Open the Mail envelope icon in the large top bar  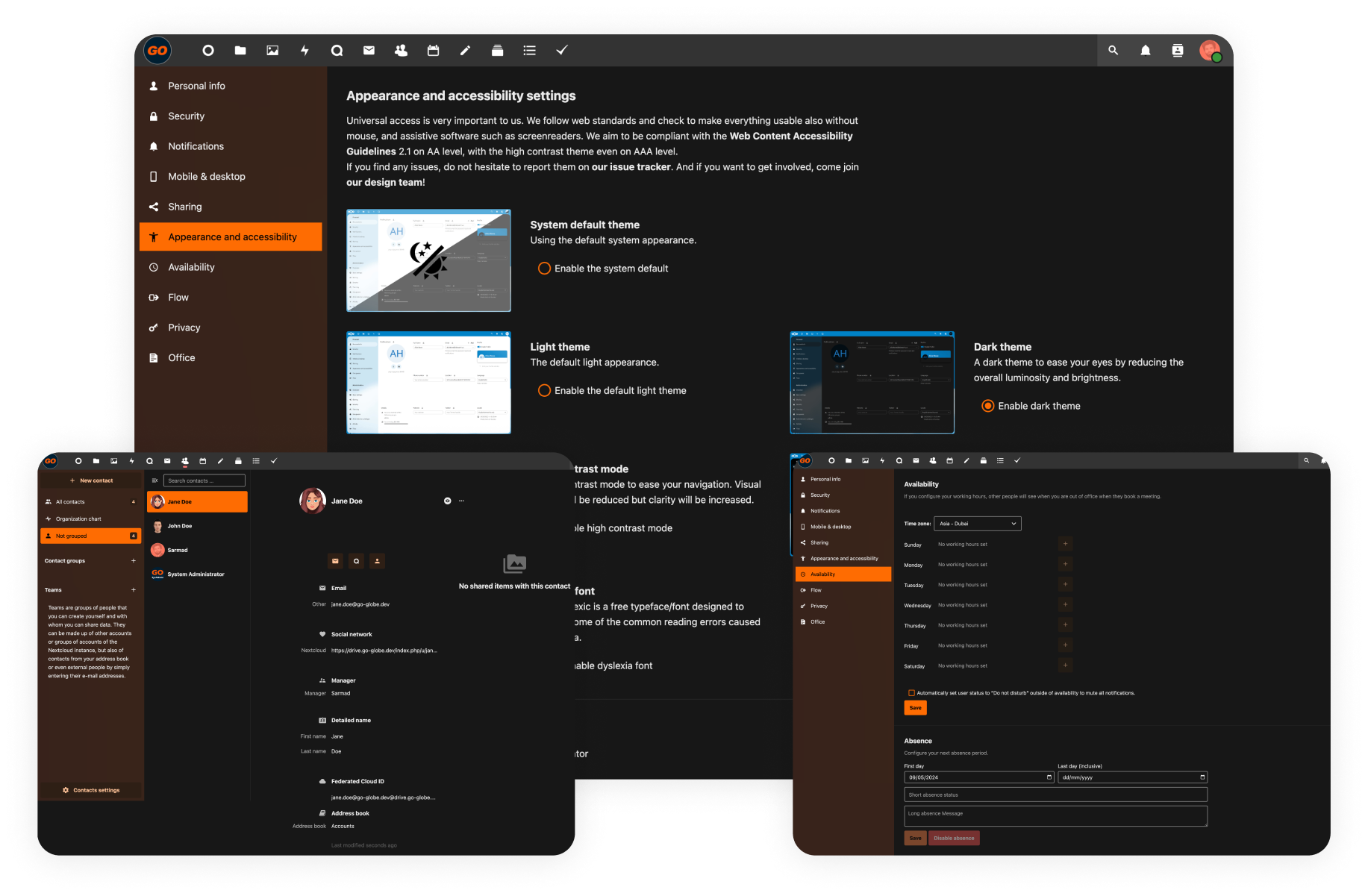pyautogui.click(x=369, y=51)
